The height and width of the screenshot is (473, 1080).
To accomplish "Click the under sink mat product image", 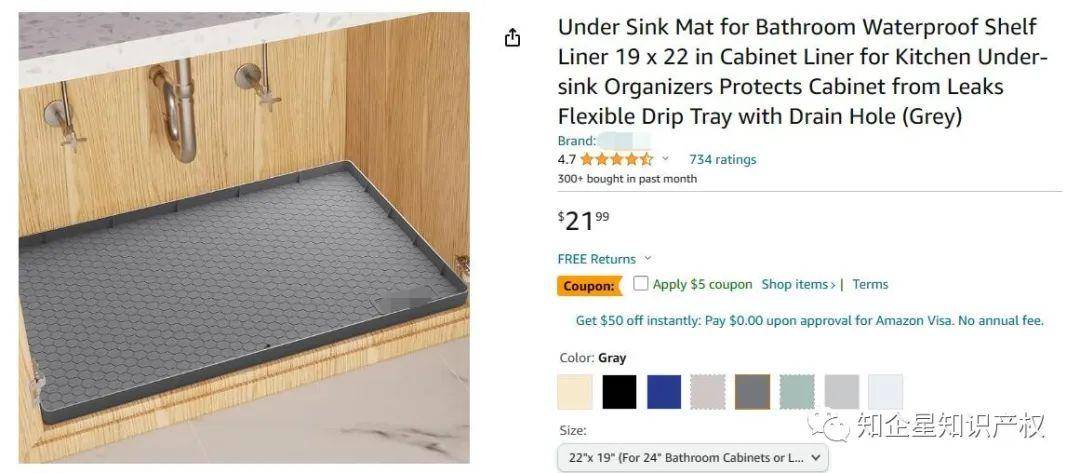I will [x=244, y=238].
